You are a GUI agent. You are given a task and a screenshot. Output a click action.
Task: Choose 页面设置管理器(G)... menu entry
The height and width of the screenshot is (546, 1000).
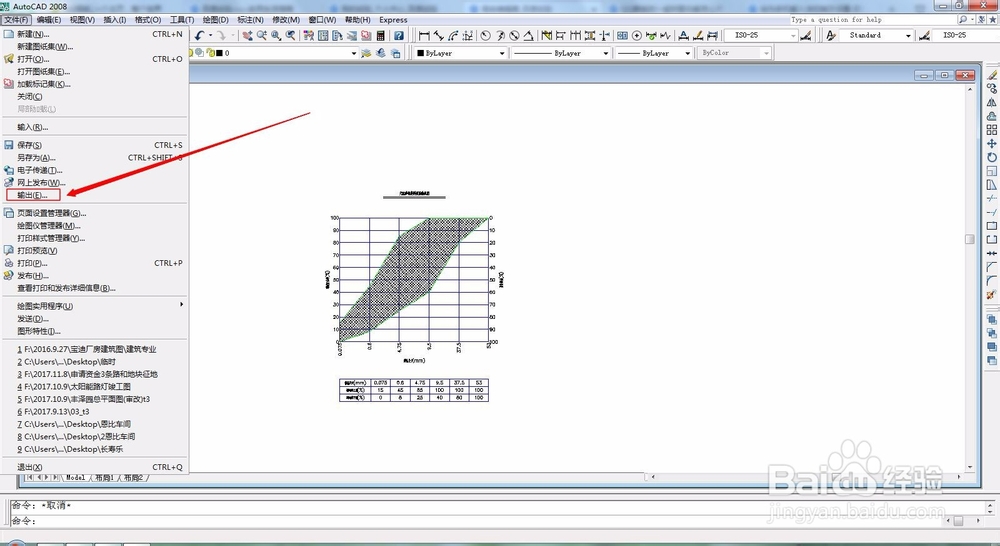click(x=94, y=213)
